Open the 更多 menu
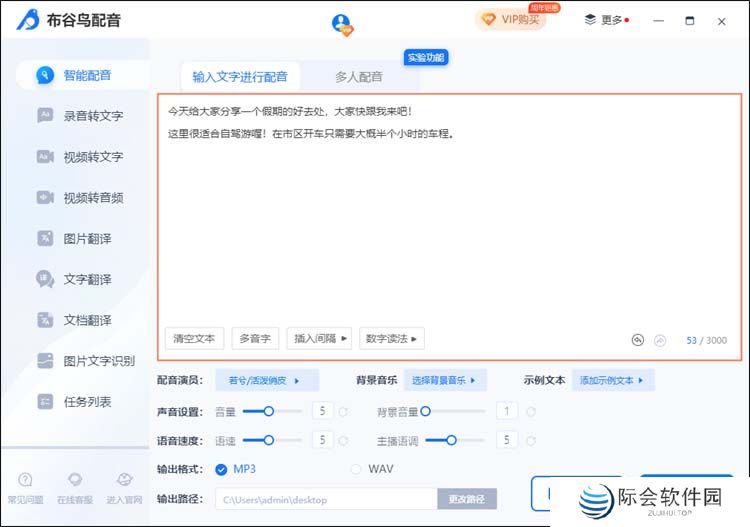 click(x=607, y=20)
